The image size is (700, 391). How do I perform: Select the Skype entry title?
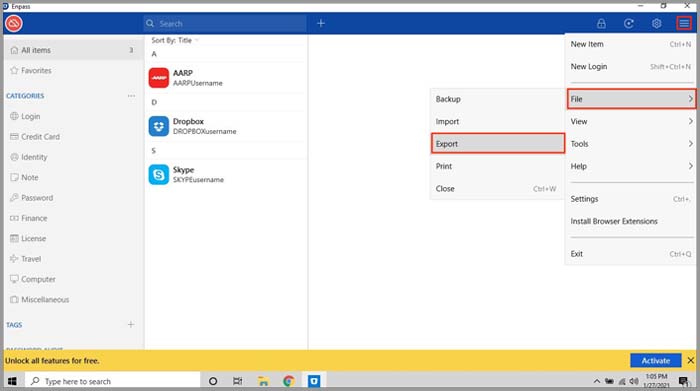[183, 170]
